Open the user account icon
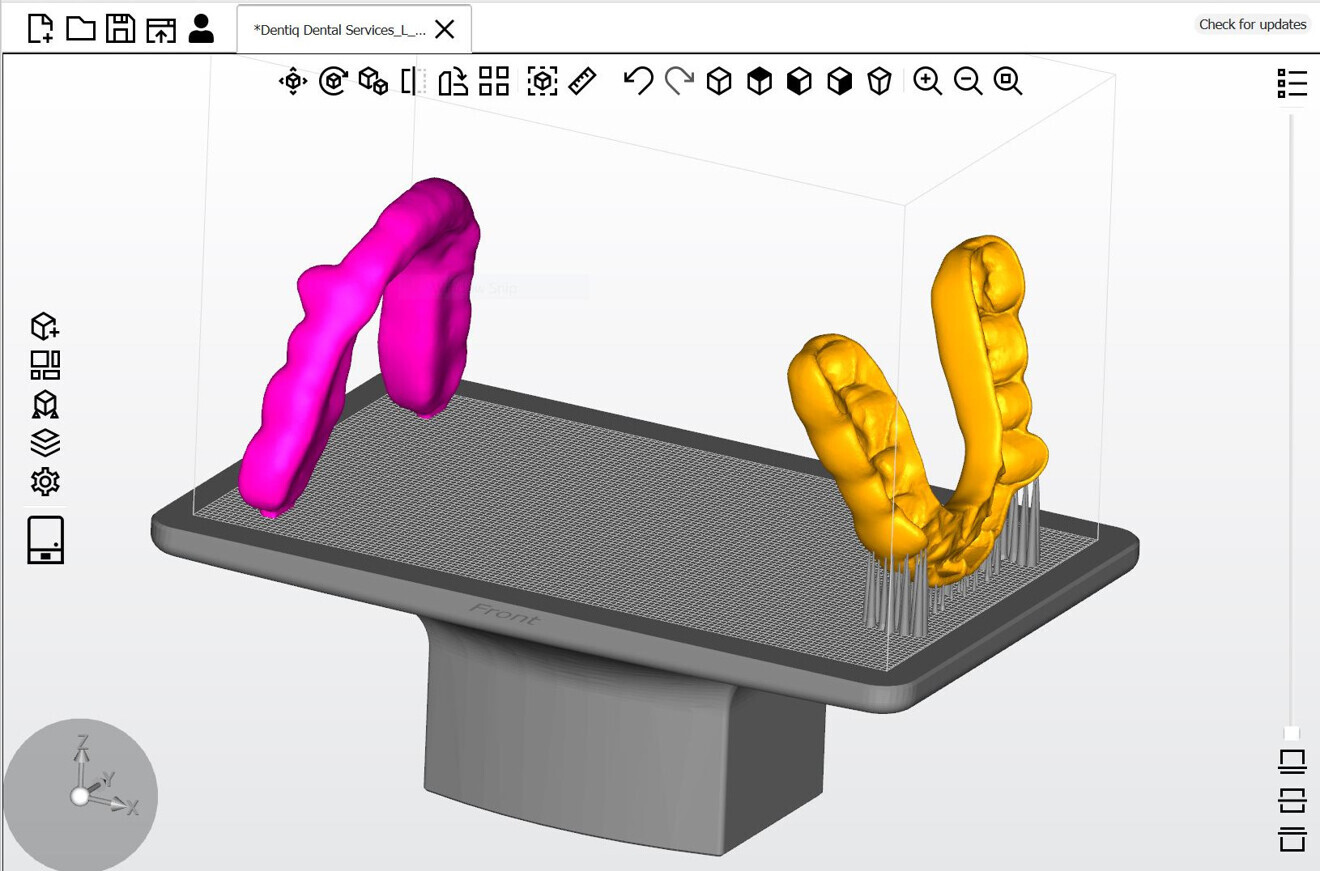This screenshot has height=871, width=1320. pos(201,28)
